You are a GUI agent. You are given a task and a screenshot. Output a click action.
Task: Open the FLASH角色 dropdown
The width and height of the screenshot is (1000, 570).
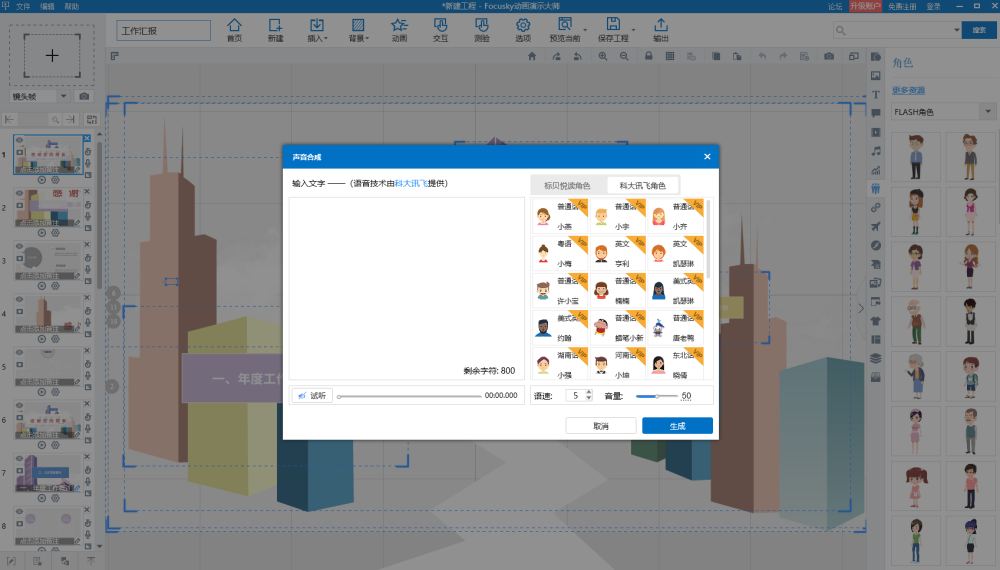[988, 112]
